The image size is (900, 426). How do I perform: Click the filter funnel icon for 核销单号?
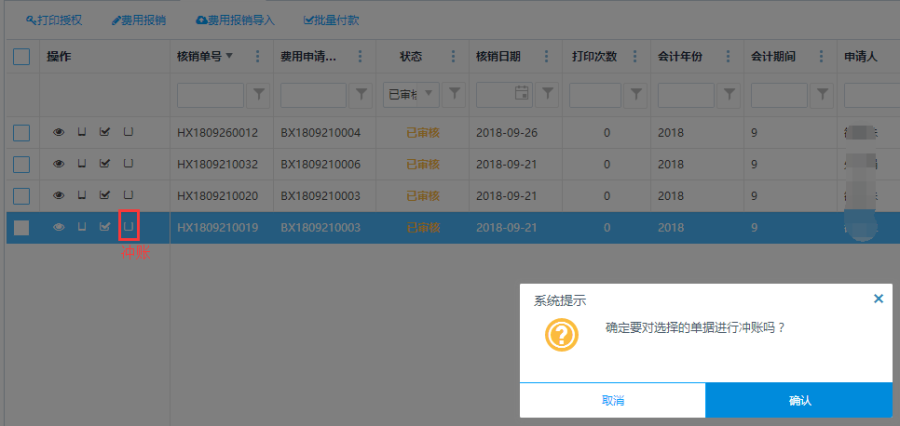tap(259, 94)
